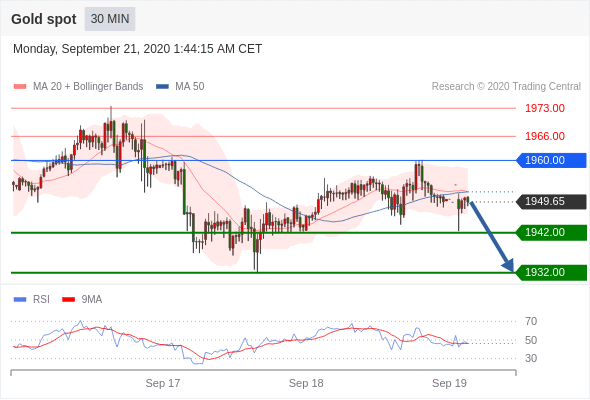Click the Sep 19 date axis label
Image resolution: width=590 pixels, height=400 pixels.
[x=449, y=383]
